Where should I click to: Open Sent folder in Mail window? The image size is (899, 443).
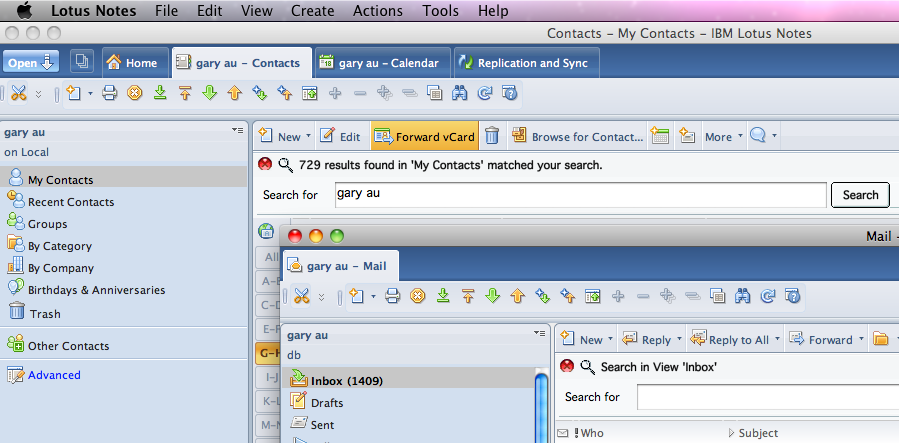322,425
